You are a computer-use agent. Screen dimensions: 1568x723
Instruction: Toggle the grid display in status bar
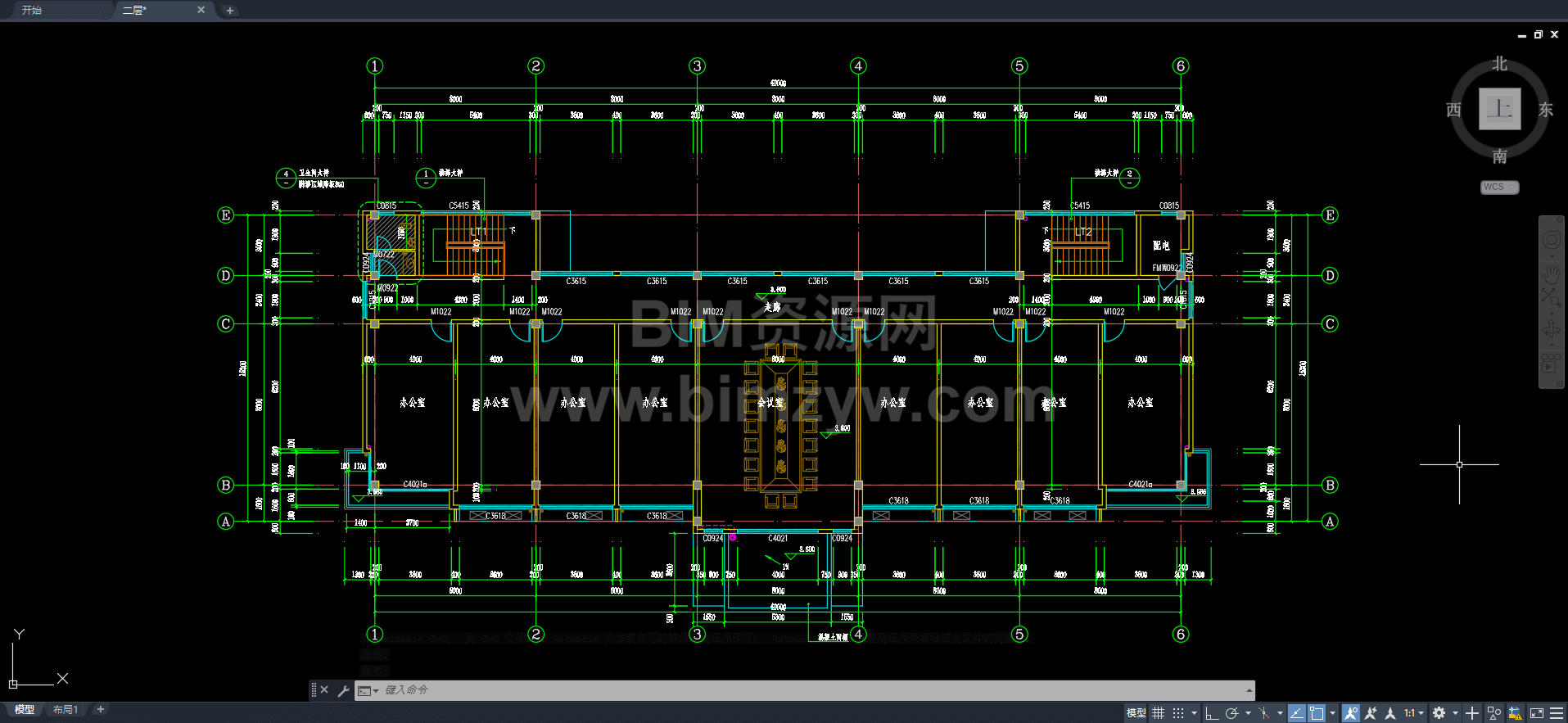(1158, 713)
